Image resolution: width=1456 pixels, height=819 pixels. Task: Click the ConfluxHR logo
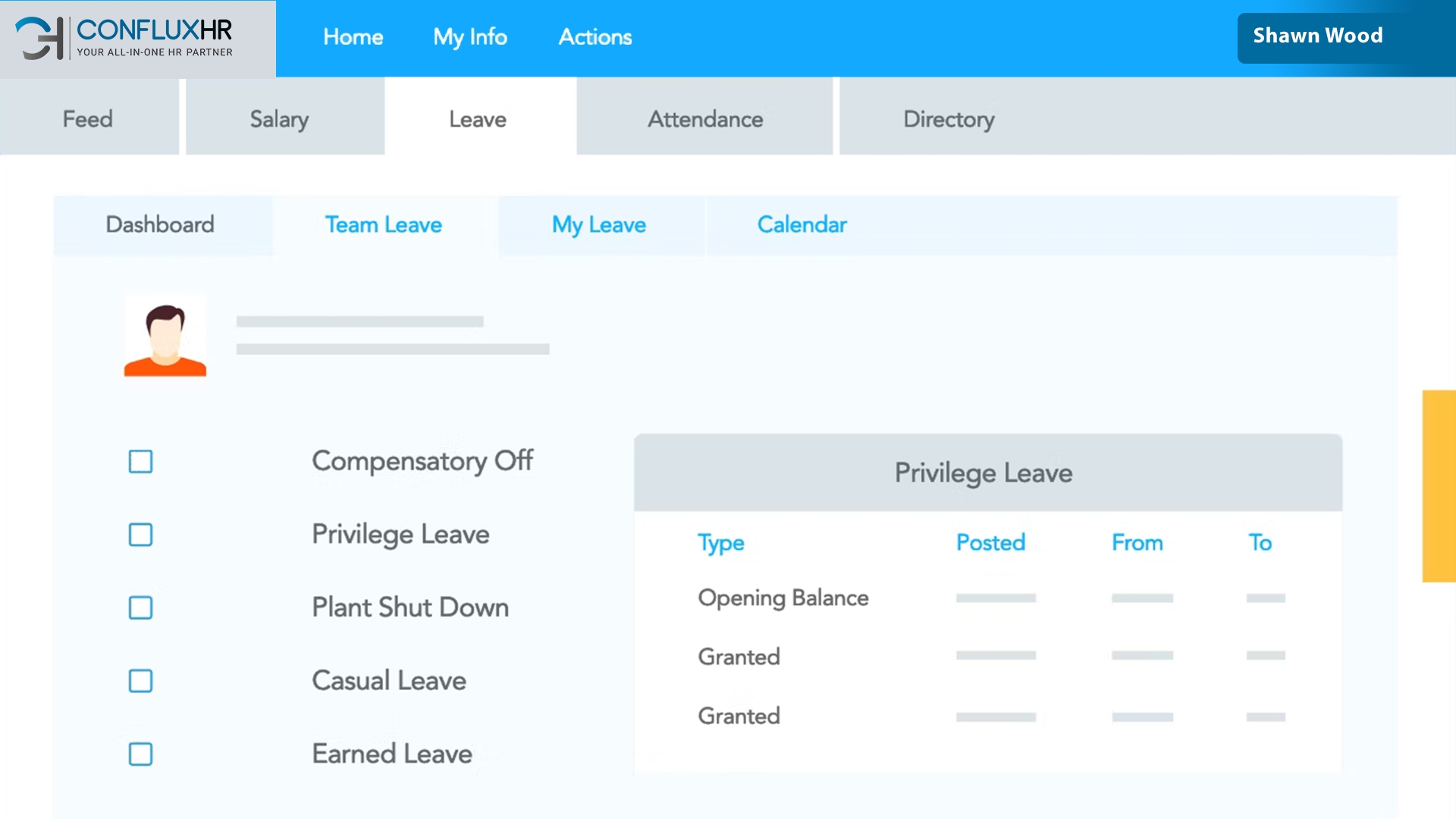(125, 38)
